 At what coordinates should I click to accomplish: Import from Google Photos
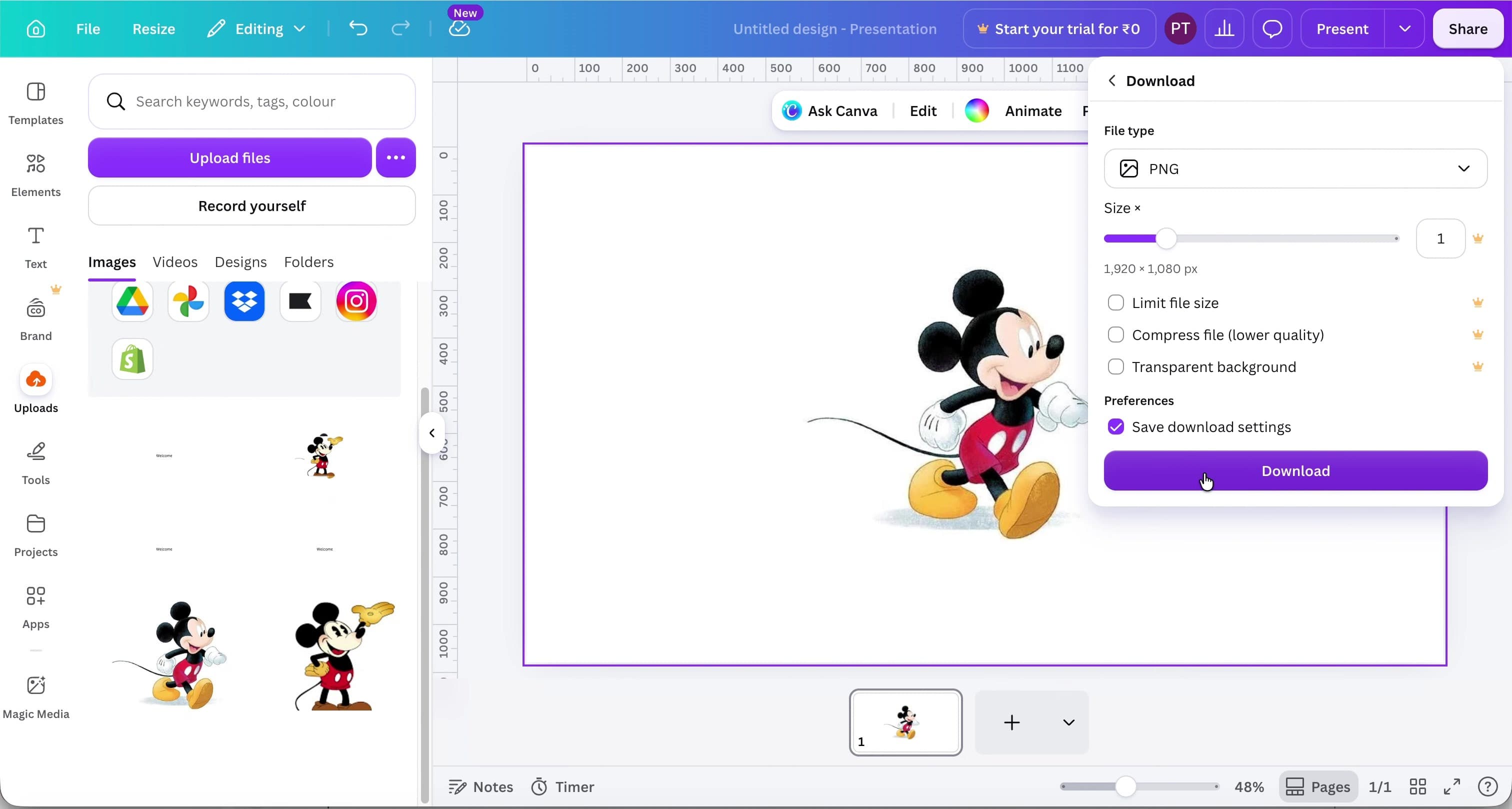(x=188, y=301)
